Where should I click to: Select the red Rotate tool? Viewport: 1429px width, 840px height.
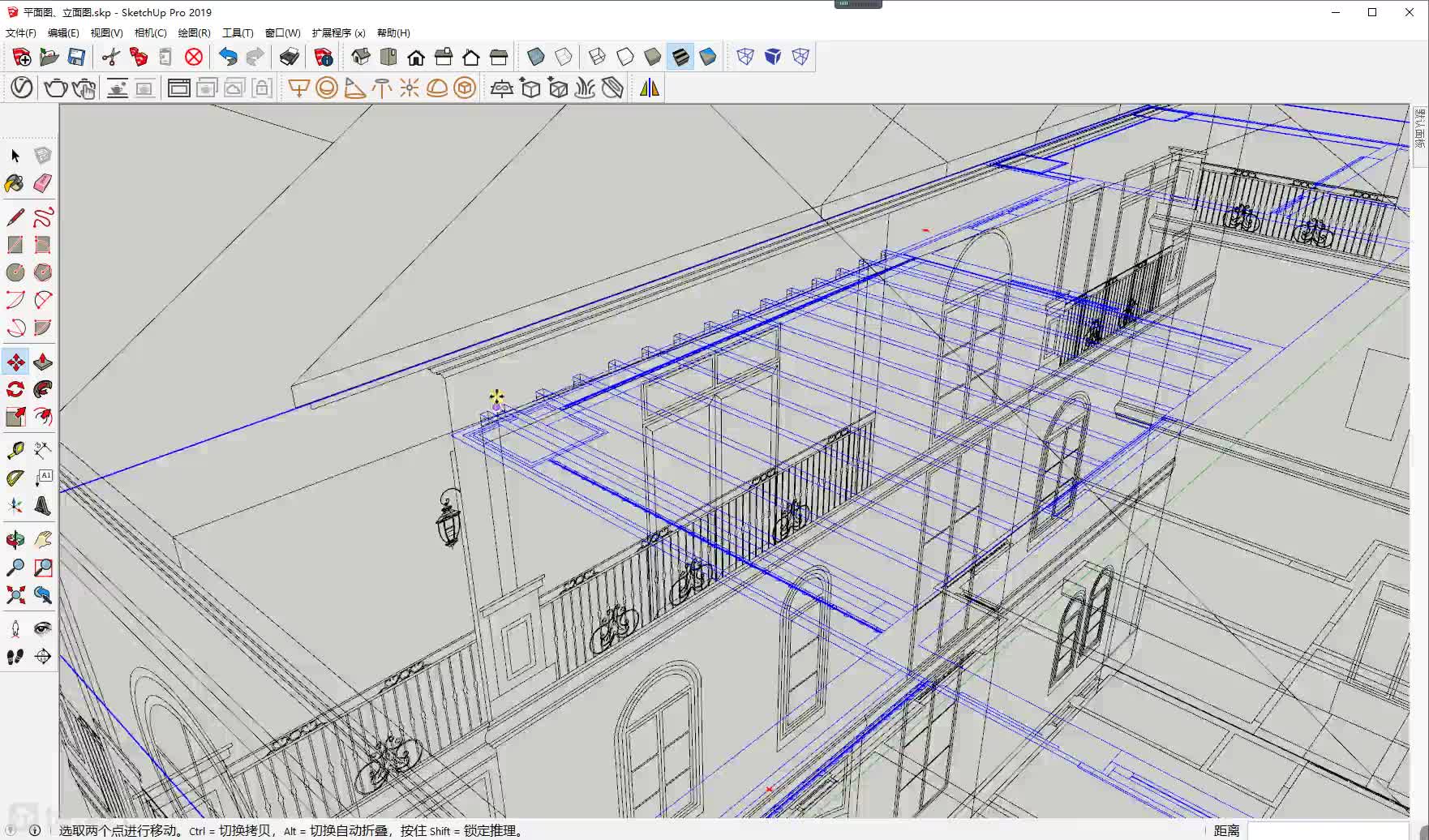[15, 389]
